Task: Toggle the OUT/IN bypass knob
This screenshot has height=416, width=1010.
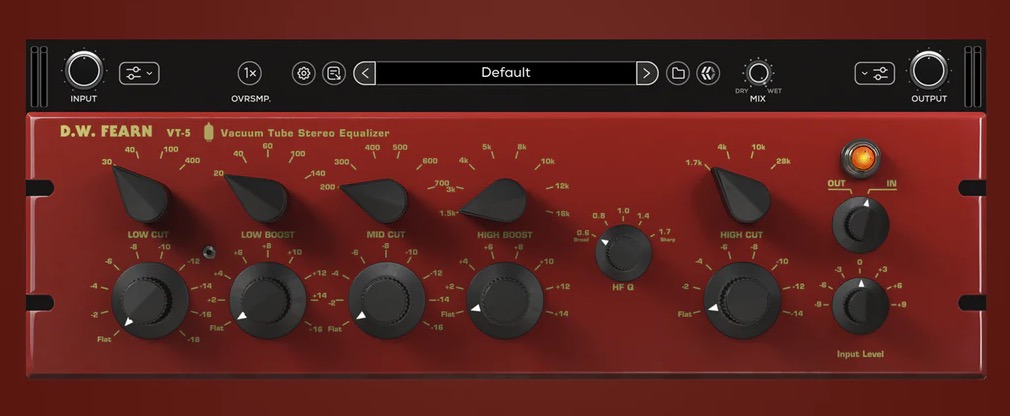Action: pyautogui.click(x=859, y=224)
